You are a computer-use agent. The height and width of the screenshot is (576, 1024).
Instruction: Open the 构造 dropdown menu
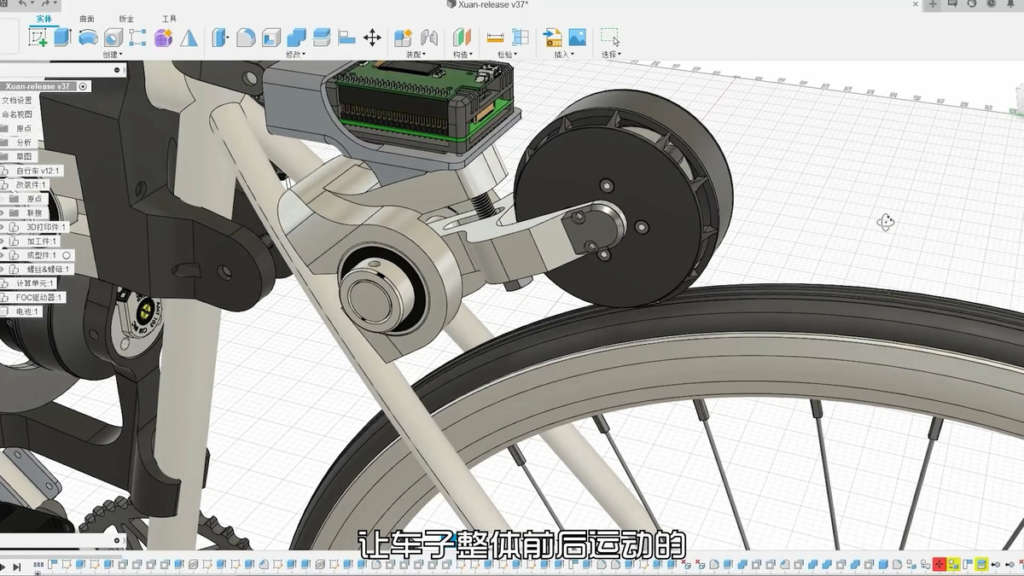click(462, 54)
